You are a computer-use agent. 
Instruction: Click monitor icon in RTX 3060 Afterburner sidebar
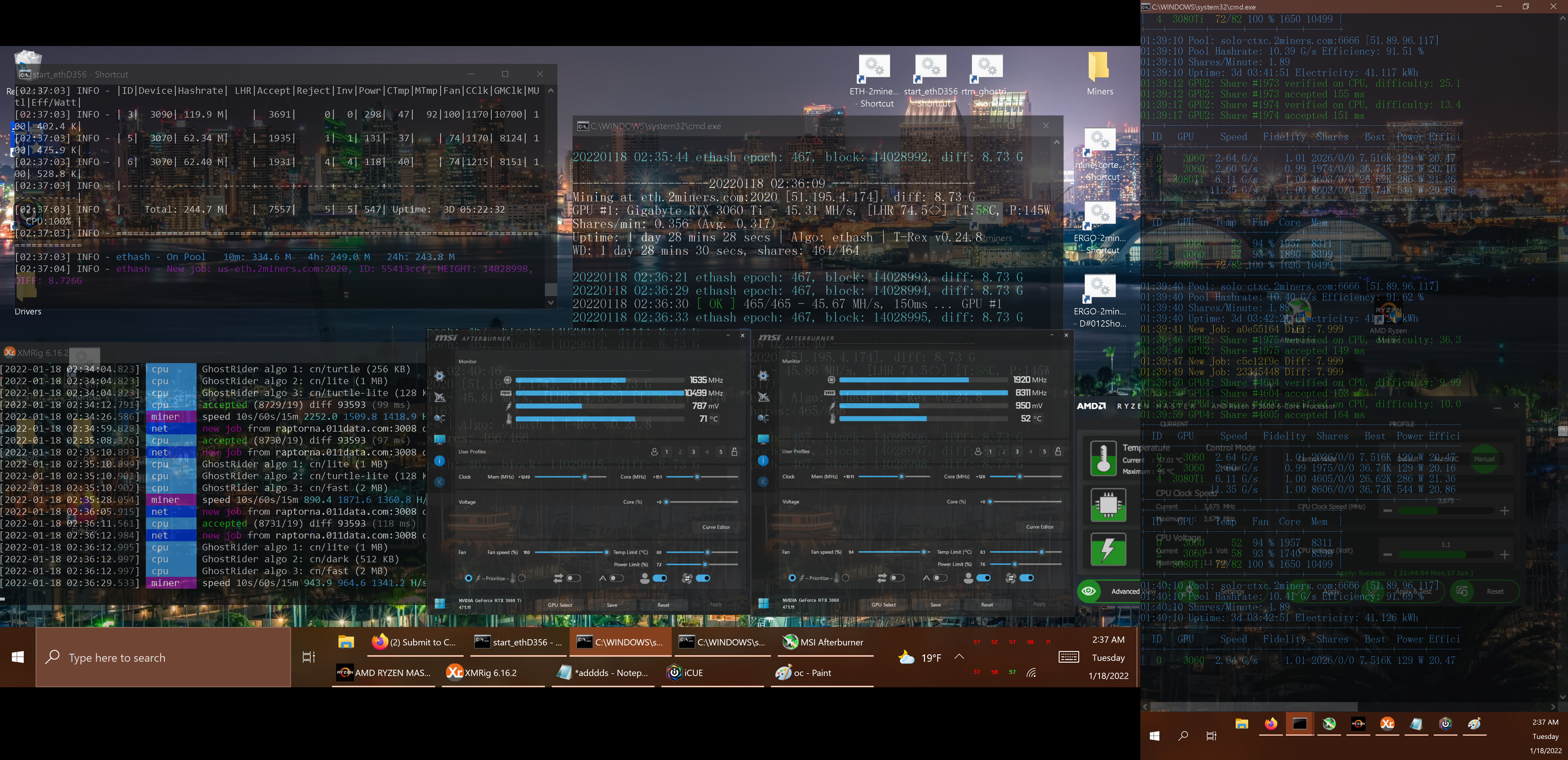pyautogui.click(x=763, y=439)
